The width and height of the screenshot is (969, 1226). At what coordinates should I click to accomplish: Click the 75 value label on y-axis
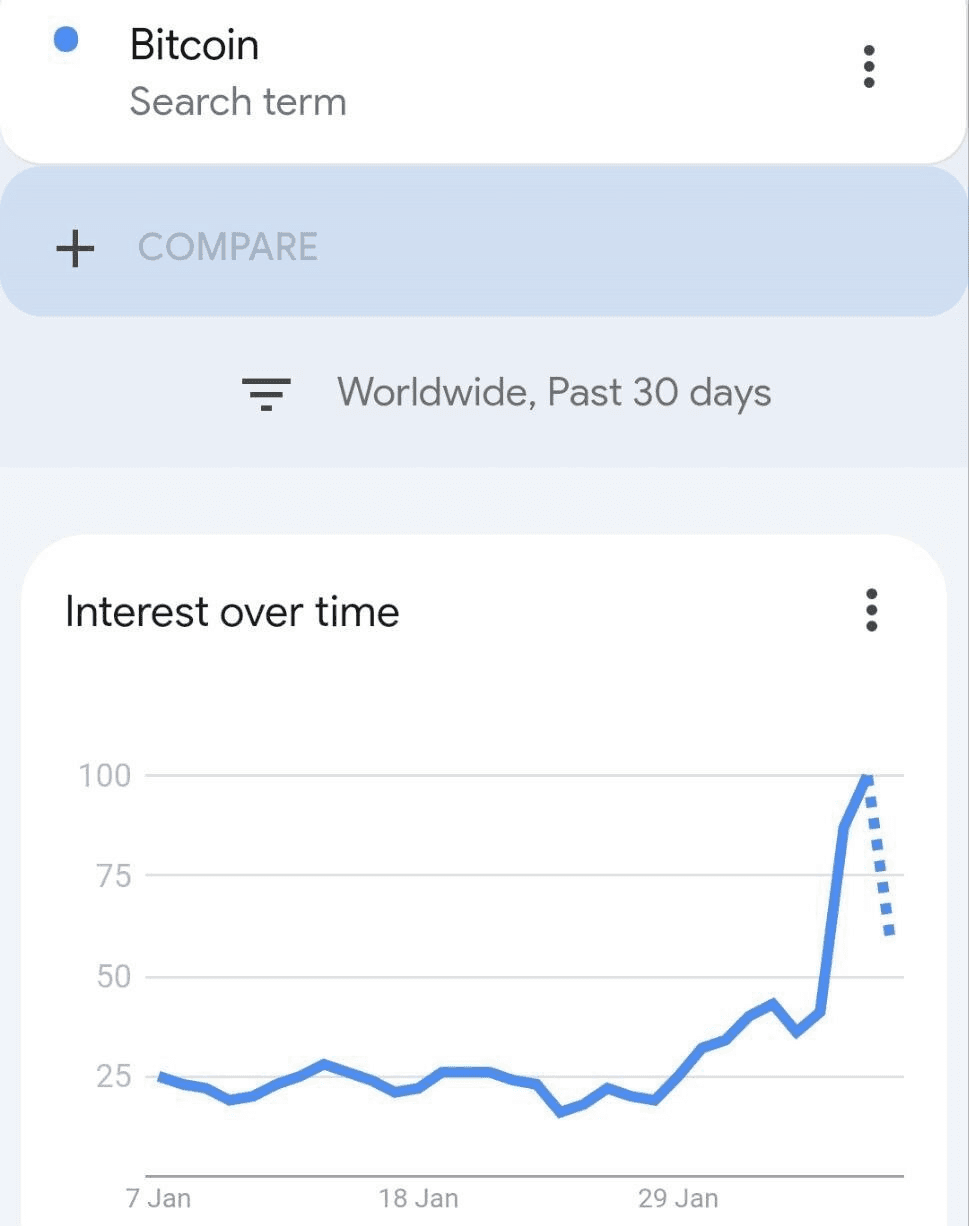113,876
